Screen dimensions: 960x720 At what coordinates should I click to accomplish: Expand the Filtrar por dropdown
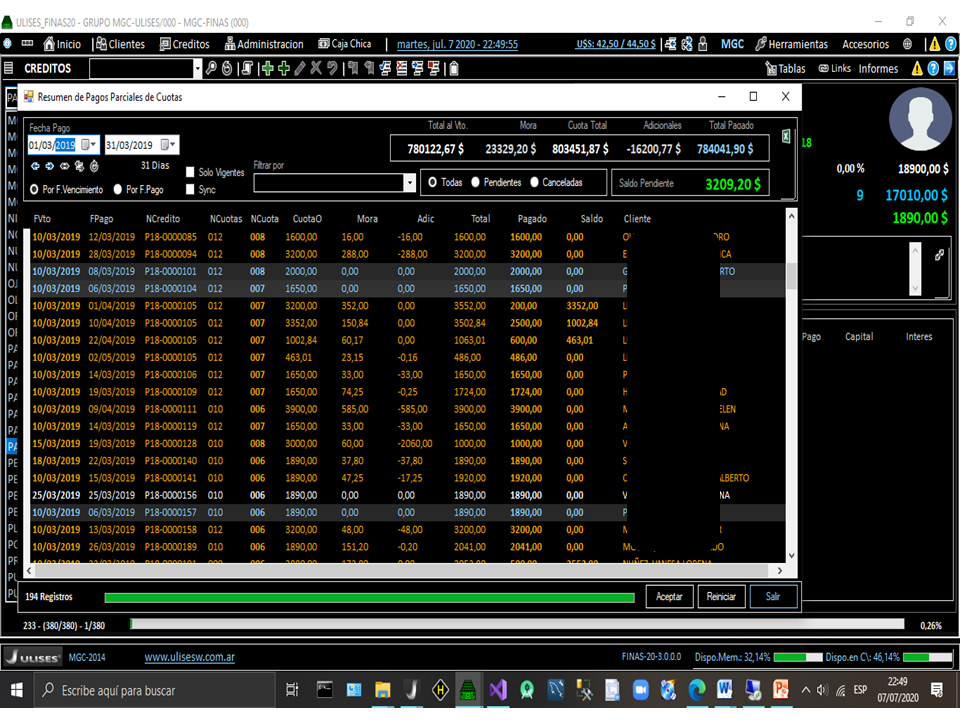[409, 183]
